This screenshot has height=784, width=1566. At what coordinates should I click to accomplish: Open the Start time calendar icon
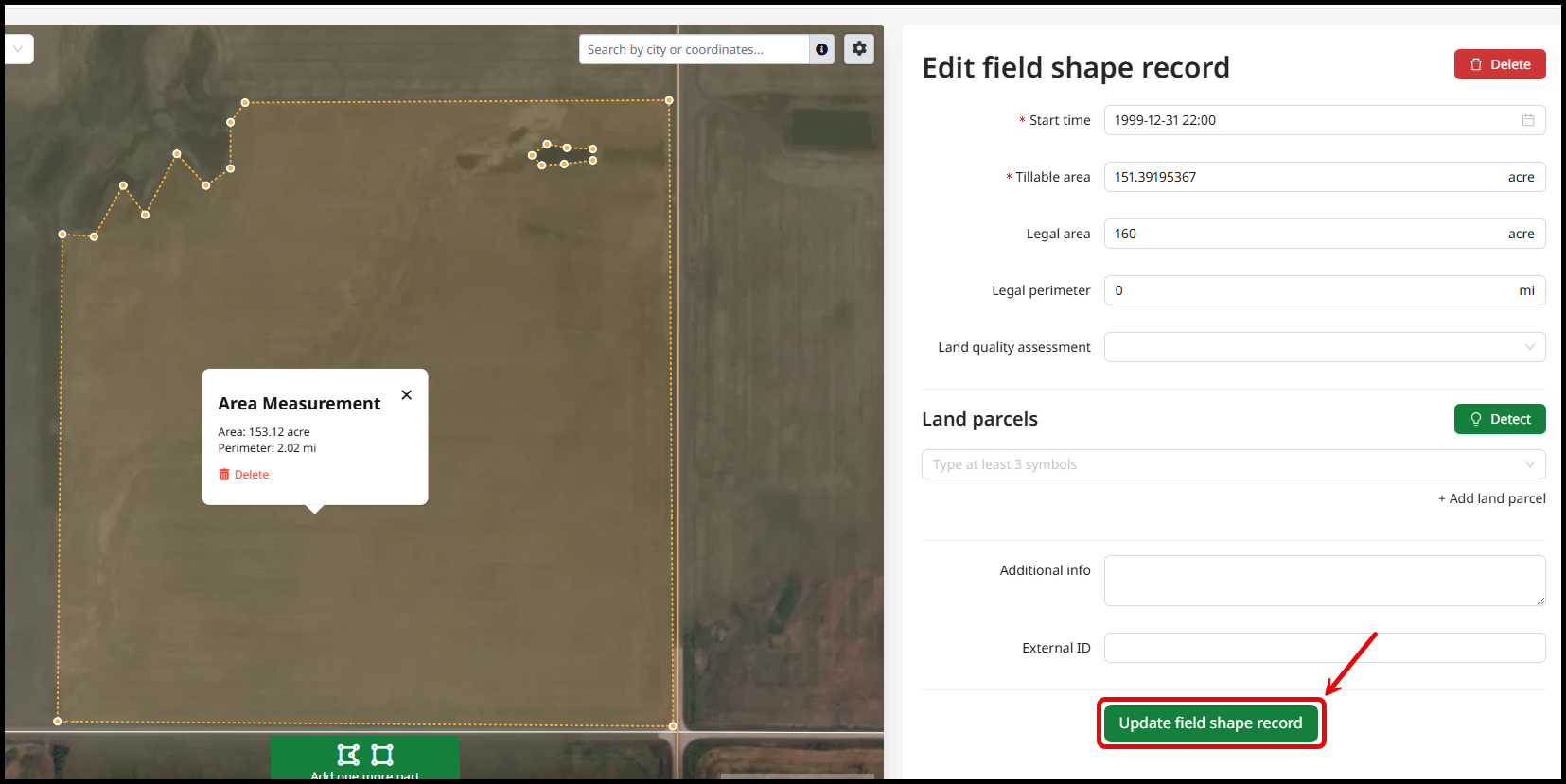[x=1527, y=120]
